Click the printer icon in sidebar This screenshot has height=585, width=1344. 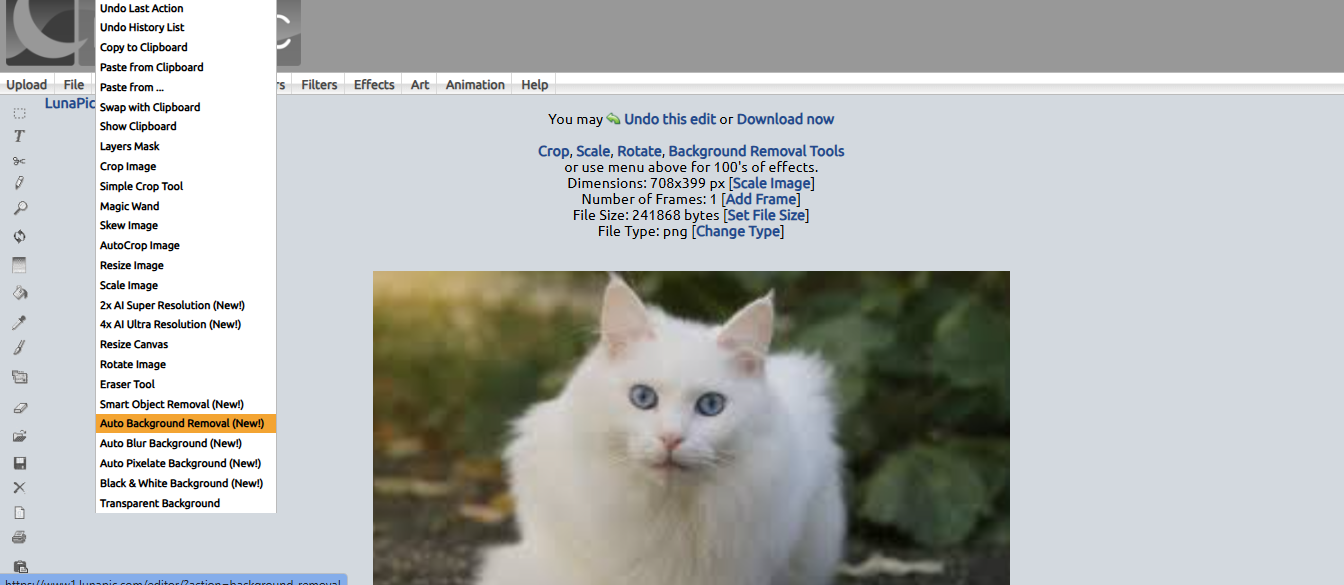19,537
